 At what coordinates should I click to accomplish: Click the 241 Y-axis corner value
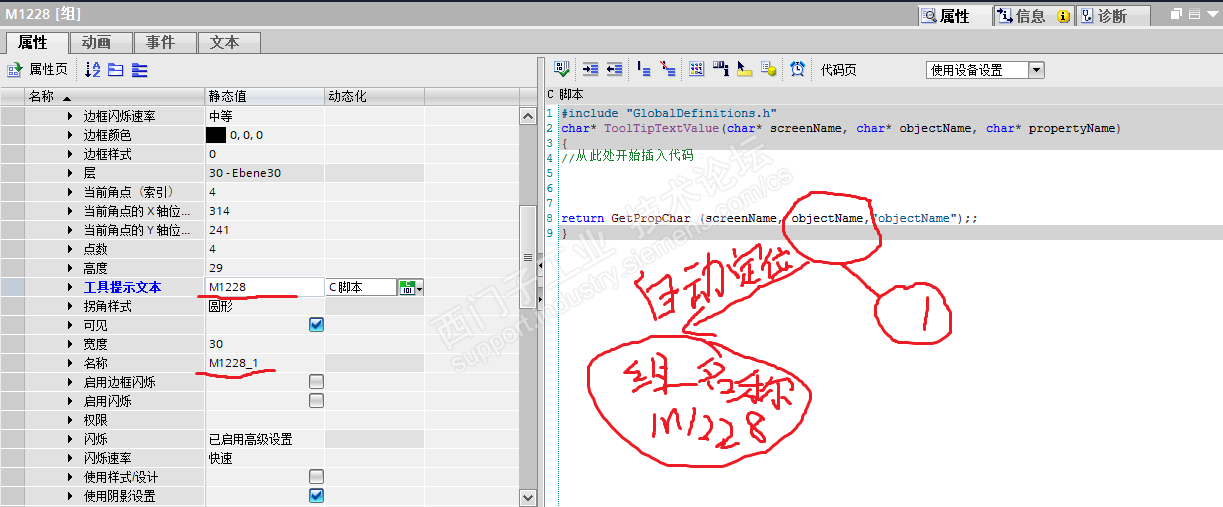(219, 230)
